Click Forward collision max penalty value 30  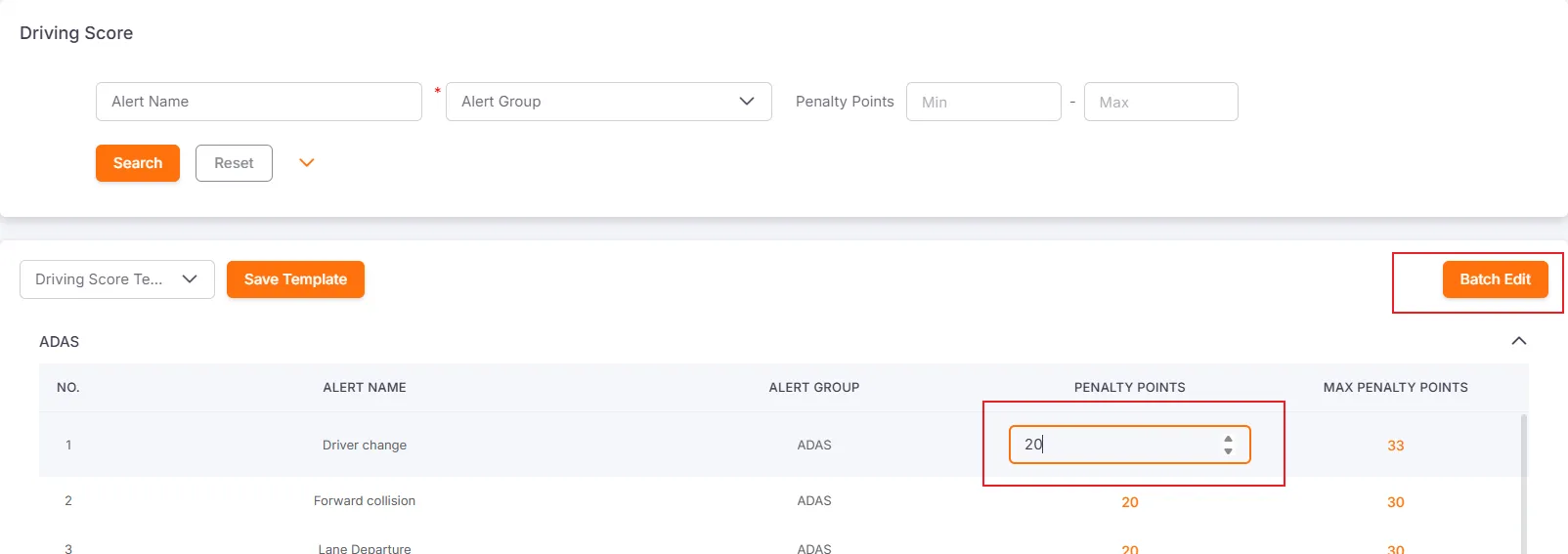(x=1395, y=502)
